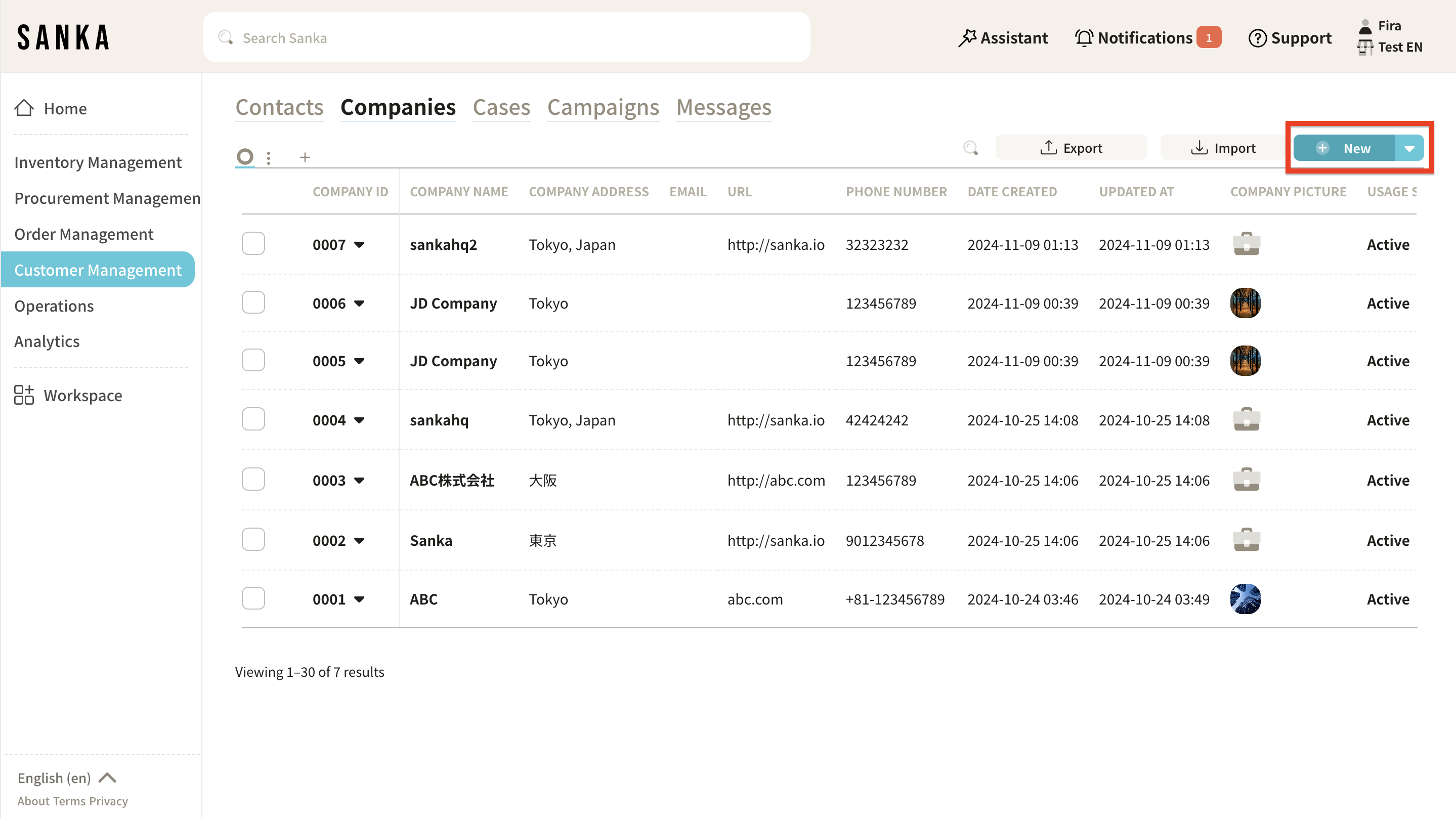Select the checkbox for ABC株式会社 row
This screenshot has width=1456, height=819.
tap(253, 479)
